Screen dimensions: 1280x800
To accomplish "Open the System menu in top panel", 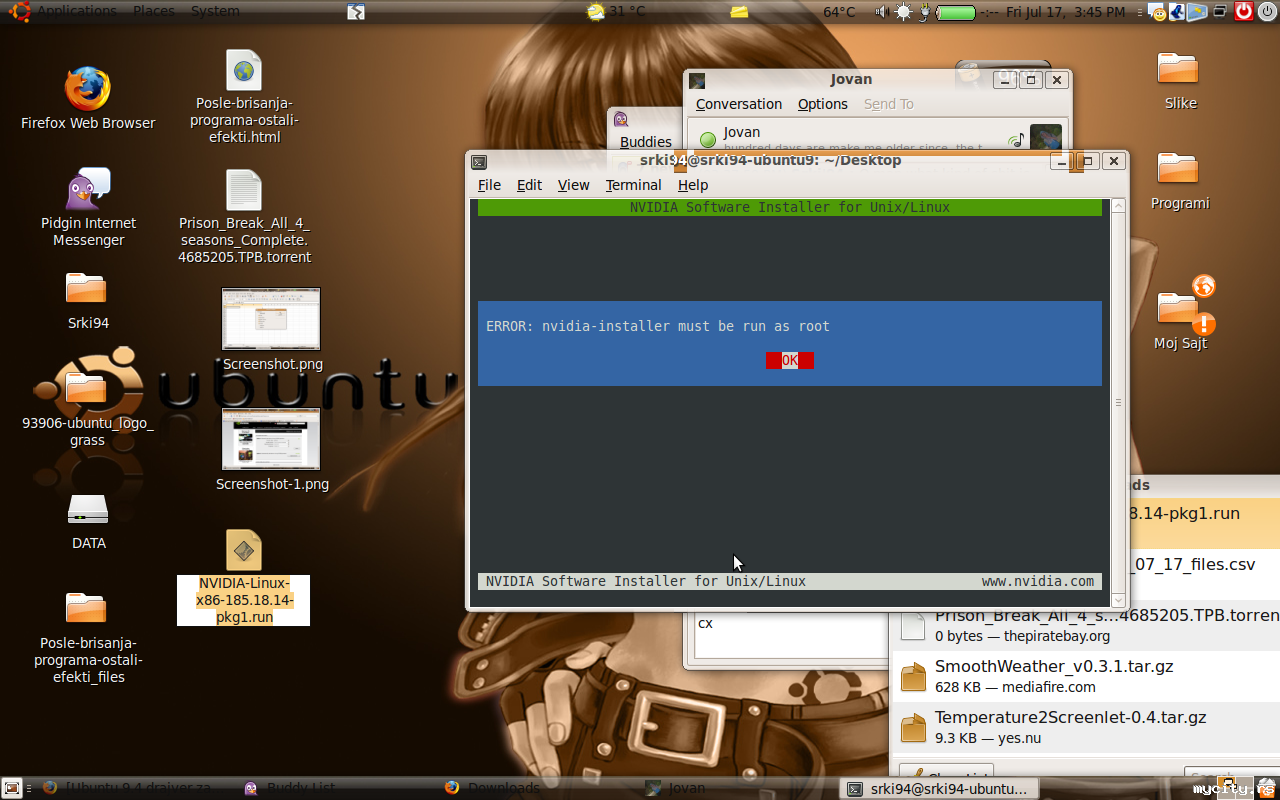I will [x=215, y=11].
